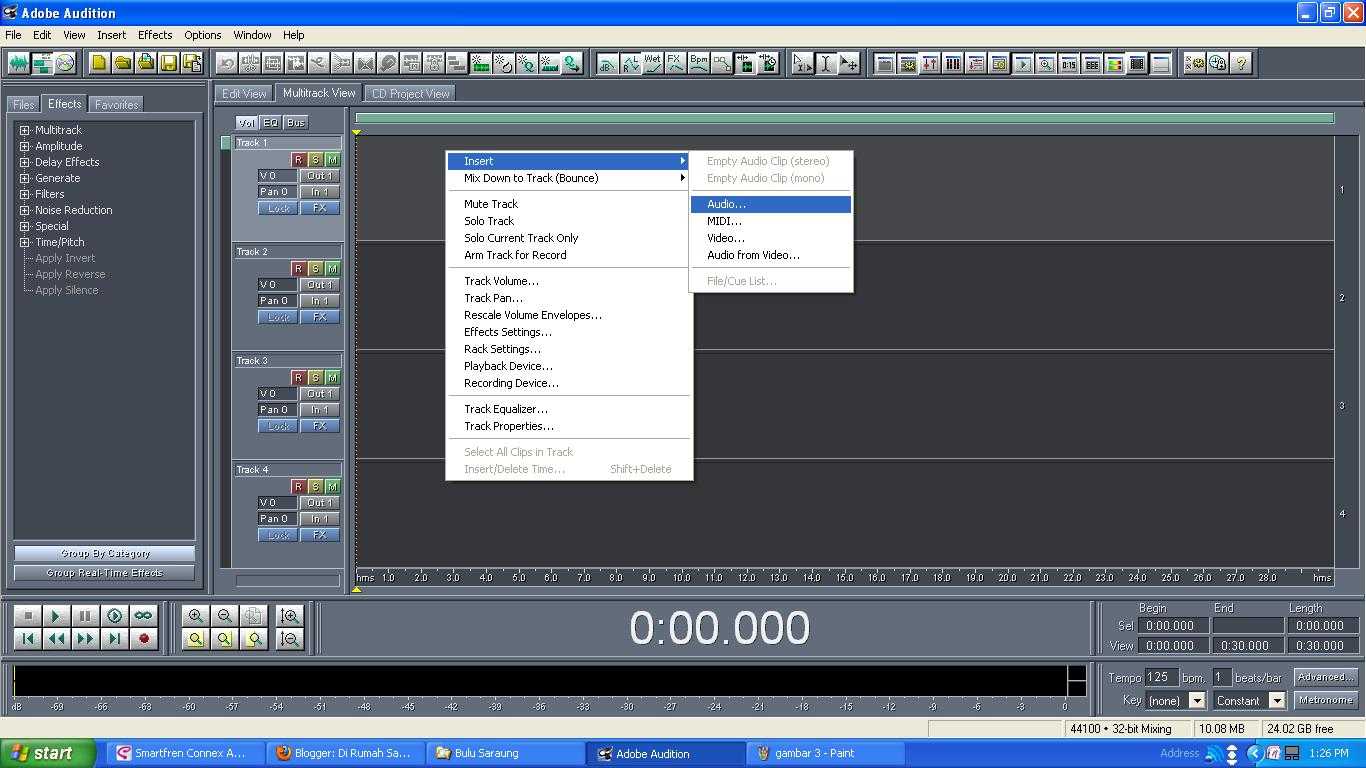Switch to the Files panel tab
This screenshot has width=1366, height=768.
(x=24, y=104)
